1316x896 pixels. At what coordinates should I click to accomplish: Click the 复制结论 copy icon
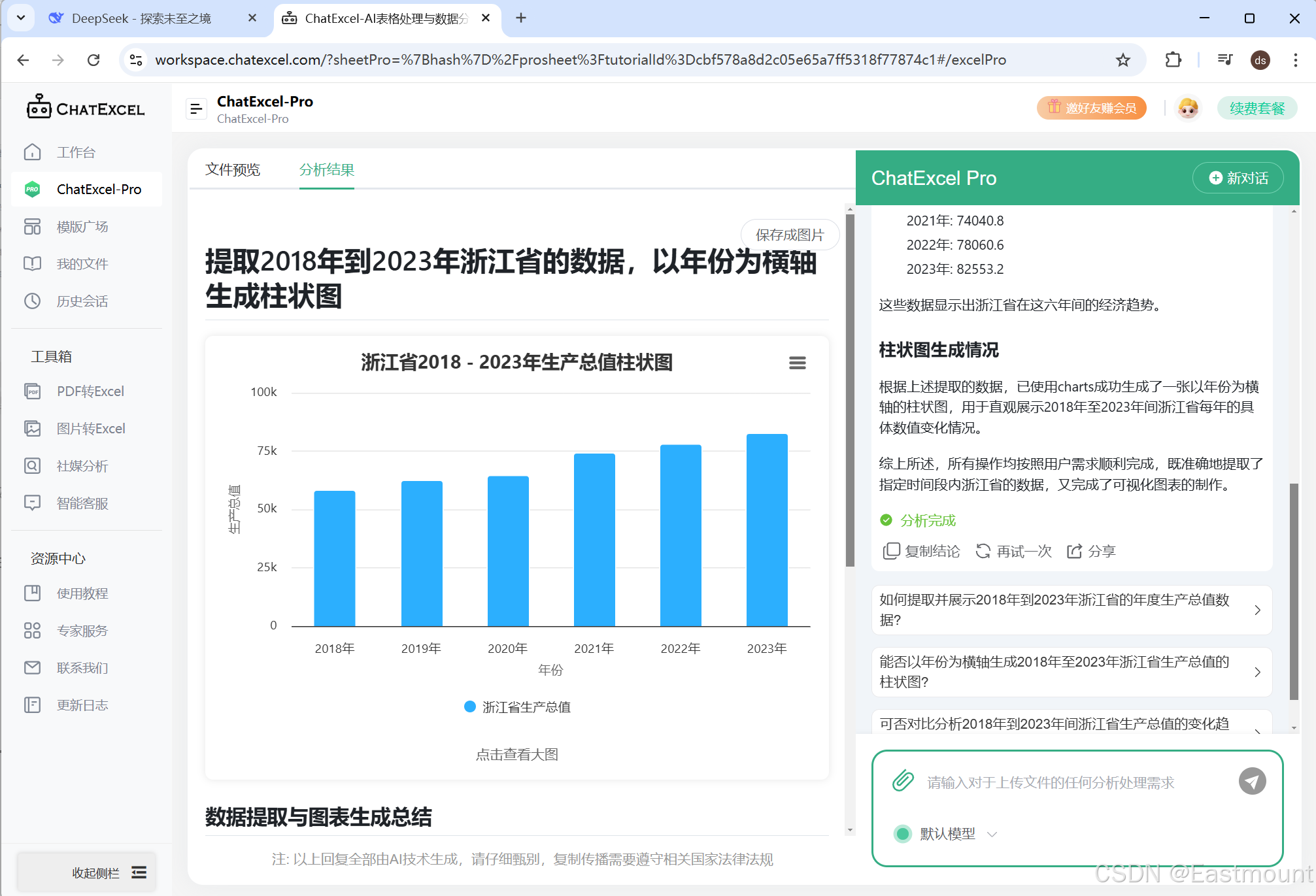point(891,551)
